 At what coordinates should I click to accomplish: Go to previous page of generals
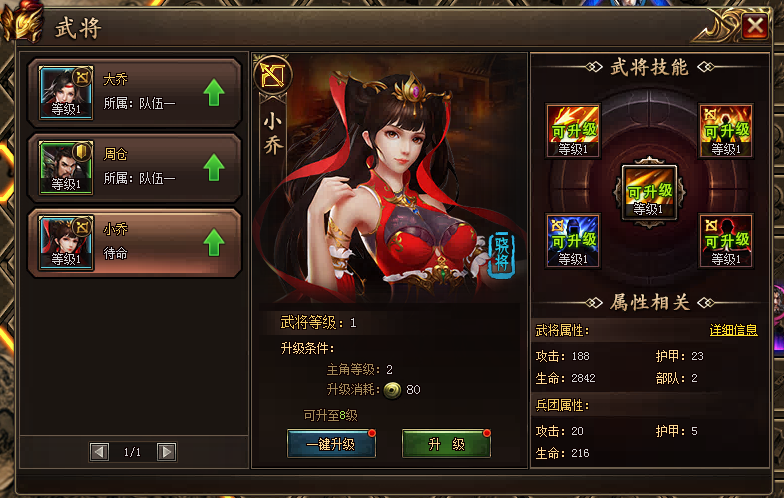(x=99, y=452)
